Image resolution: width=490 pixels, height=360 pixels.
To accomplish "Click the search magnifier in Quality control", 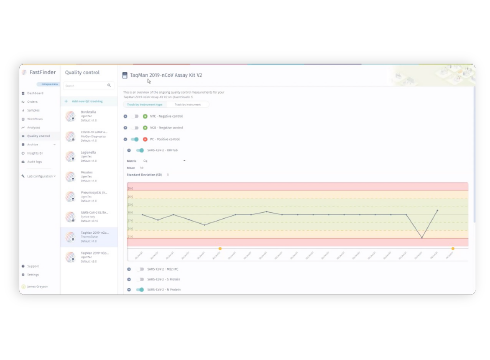I will click(x=109, y=85).
